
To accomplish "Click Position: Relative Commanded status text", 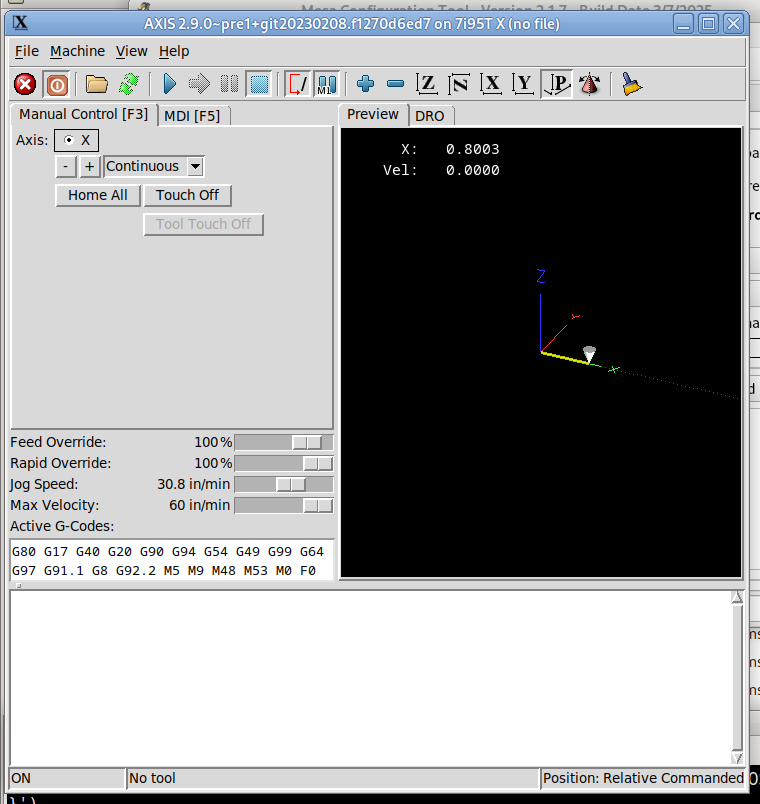I will click(x=643, y=778).
